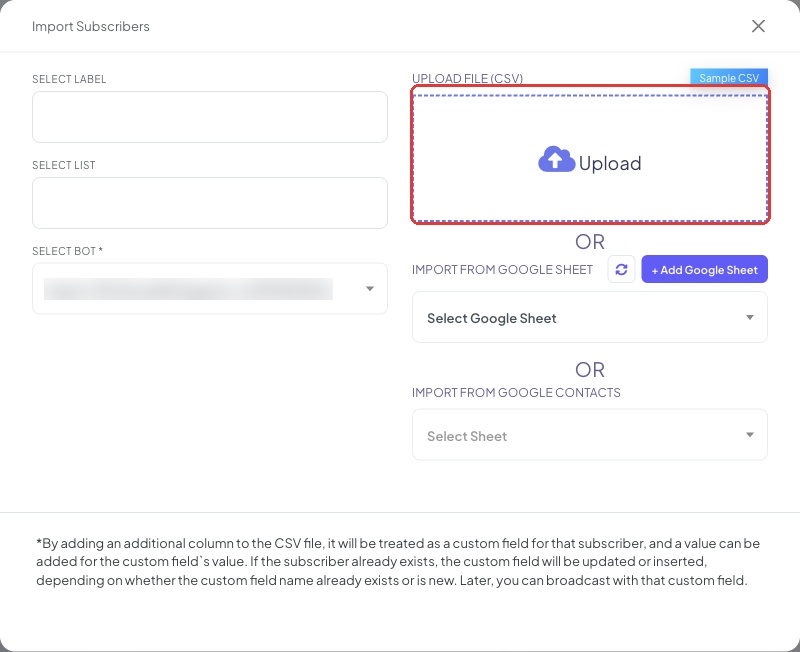
Task: Open the Select Sheet contacts dropdown
Action: [590, 435]
